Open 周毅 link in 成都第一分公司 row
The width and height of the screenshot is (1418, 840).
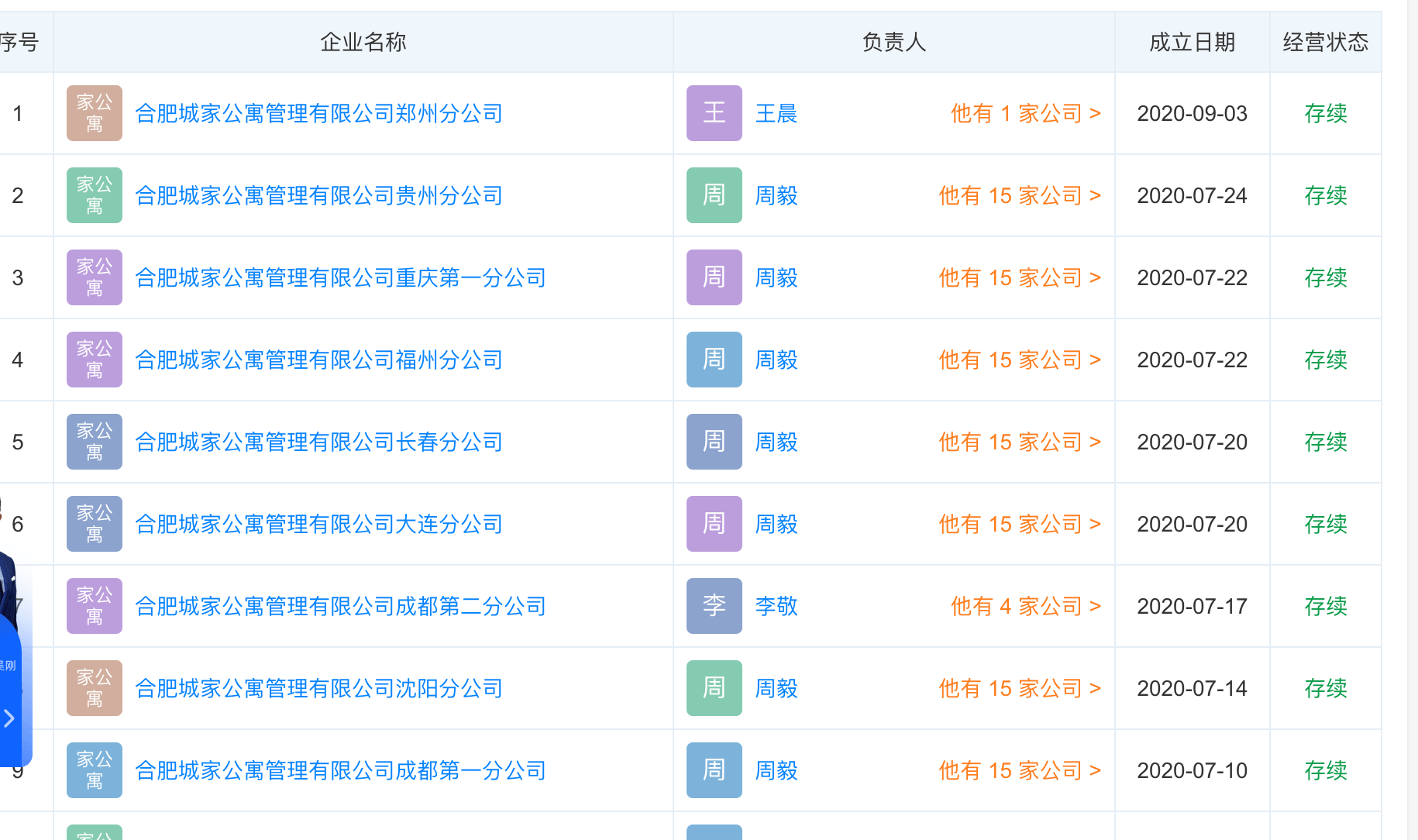tap(776, 771)
